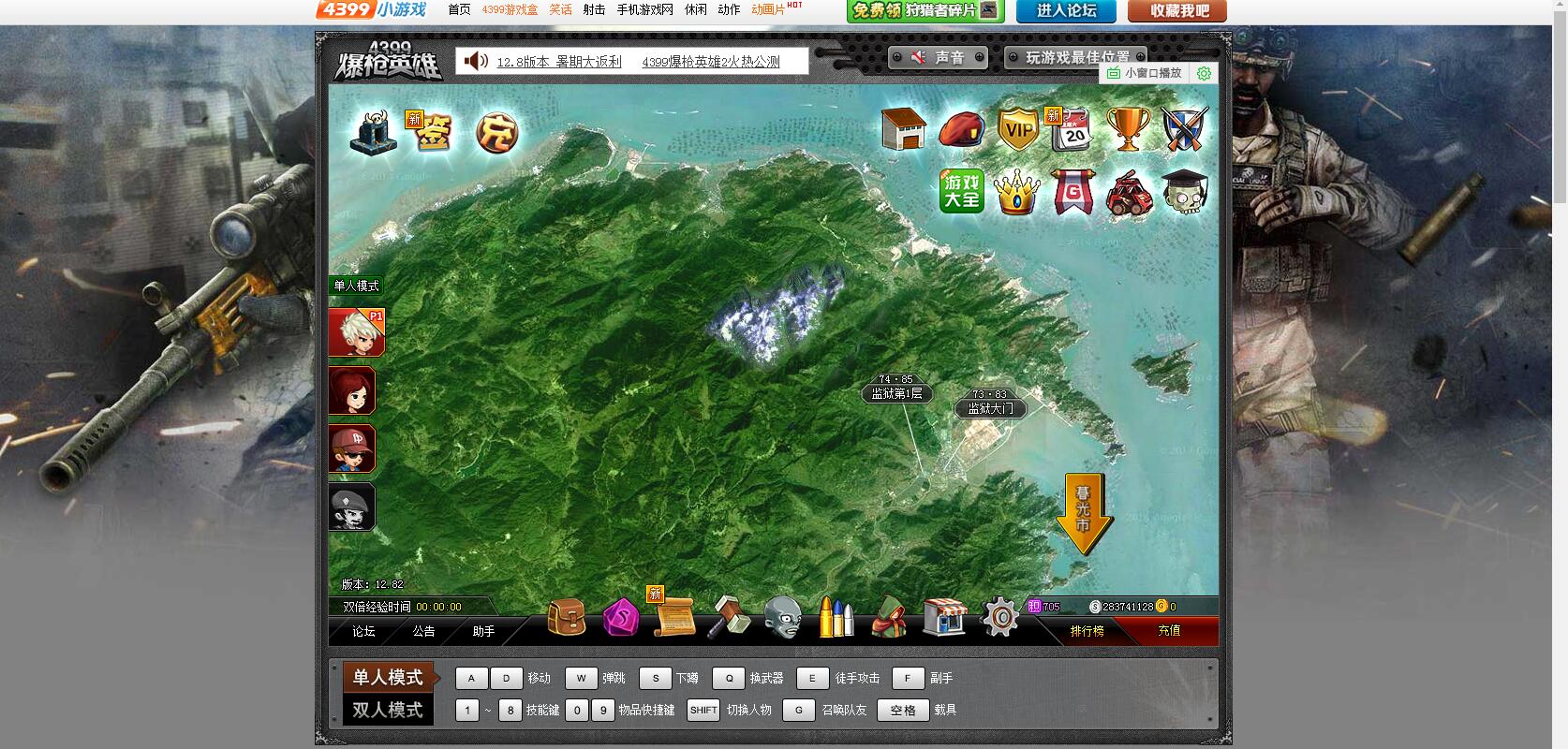This screenshot has height=749, width=1568.
Task: Click the green 游戏大全 icon
Action: tap(962, 191)
